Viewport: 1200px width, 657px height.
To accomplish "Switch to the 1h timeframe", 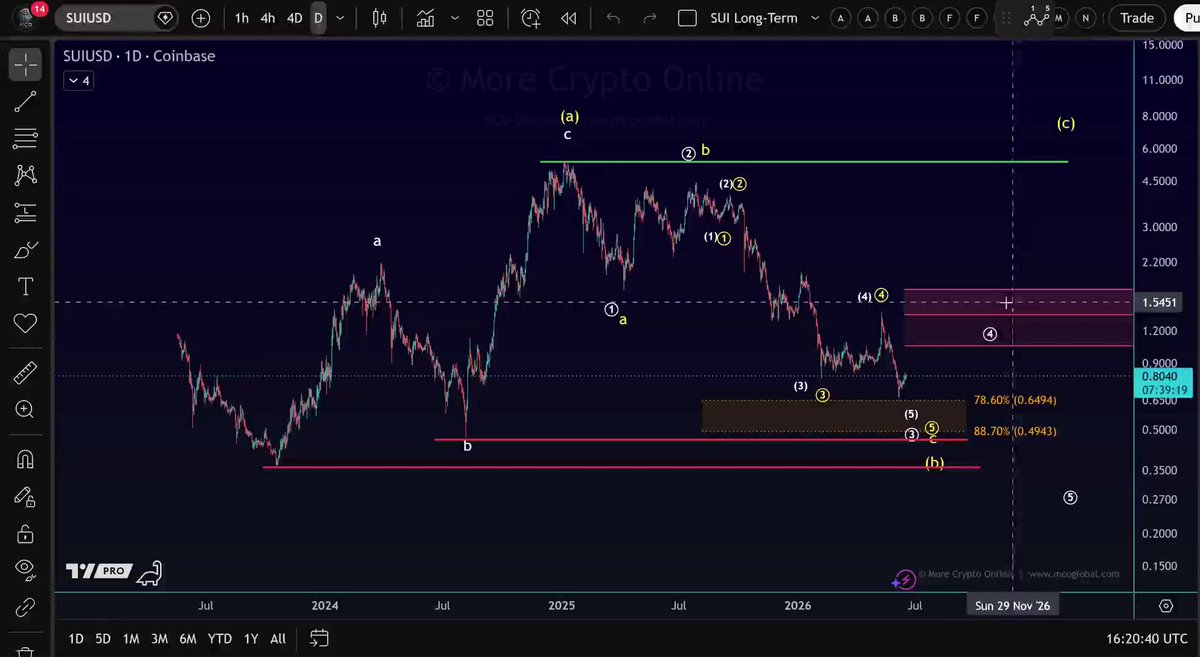I will tap(242, 18).
